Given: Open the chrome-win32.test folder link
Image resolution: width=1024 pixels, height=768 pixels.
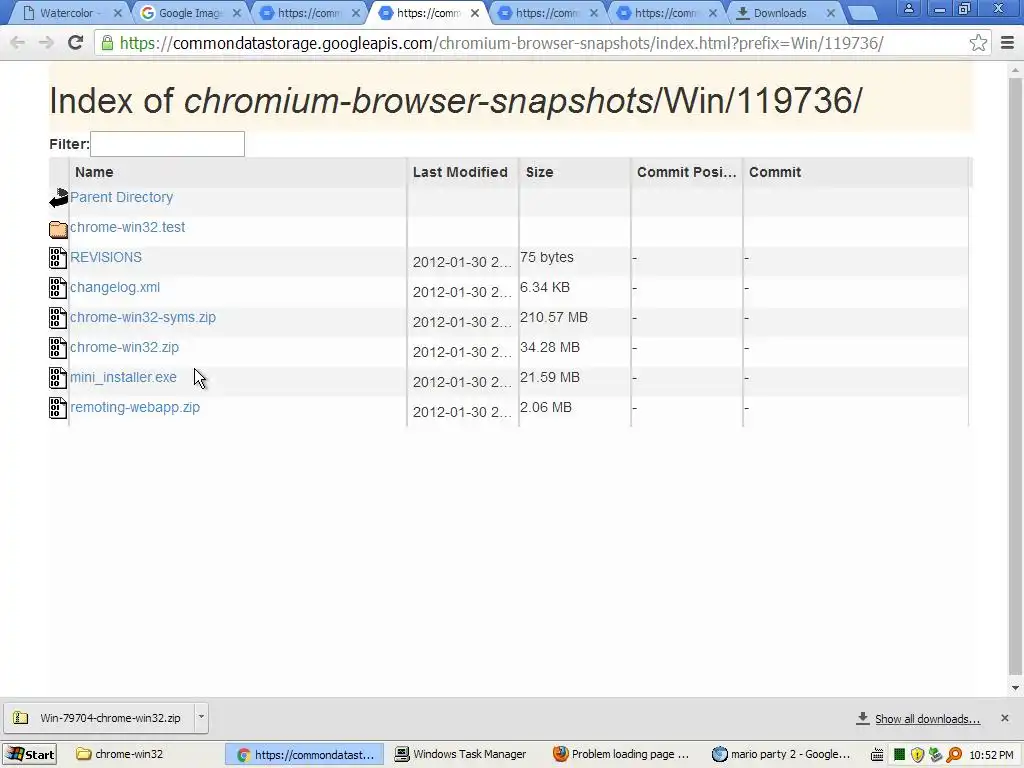Looking at the screenshot, I should click(x=127, y=227).
